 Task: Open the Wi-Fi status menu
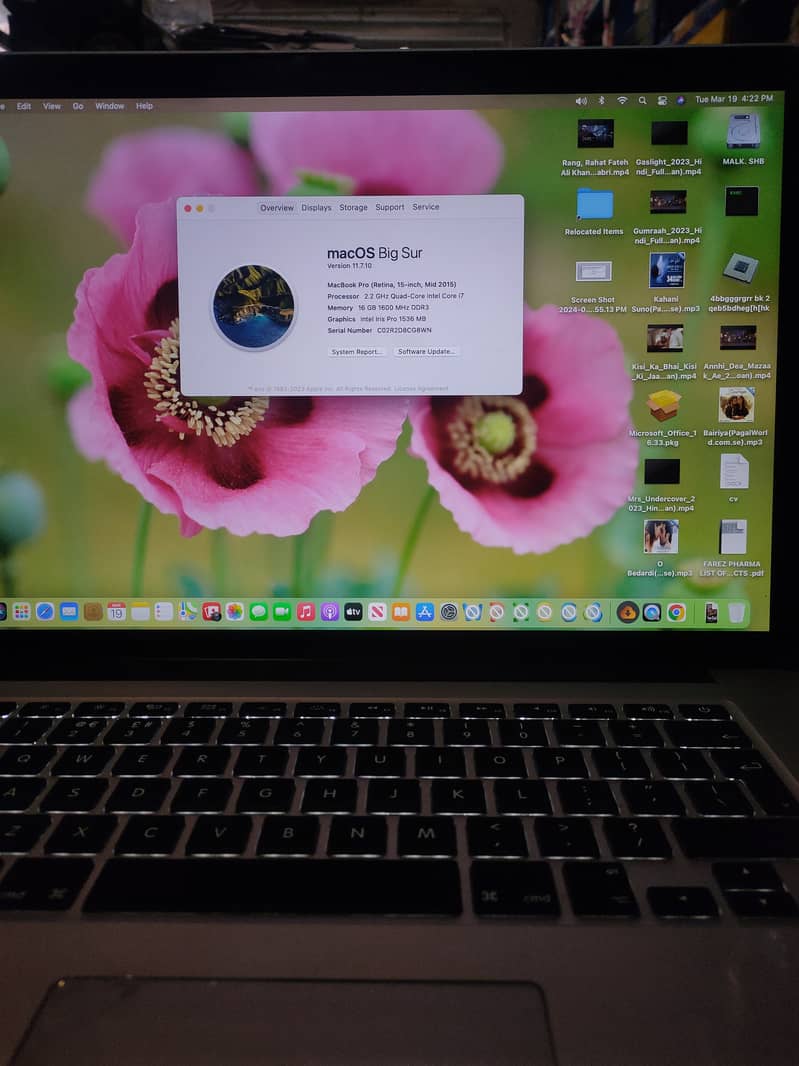pyautogui.click(x=622, y=100)
